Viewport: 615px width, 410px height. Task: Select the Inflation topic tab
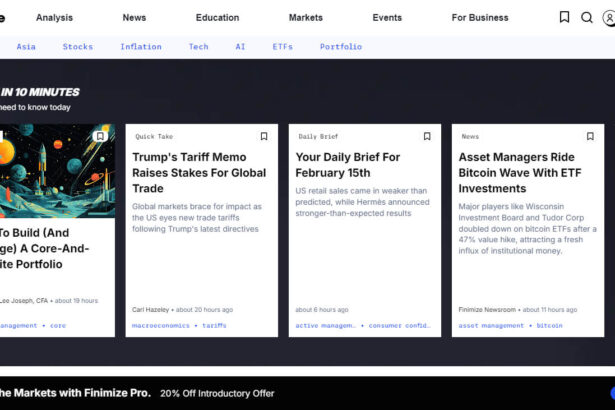(141, 47)
